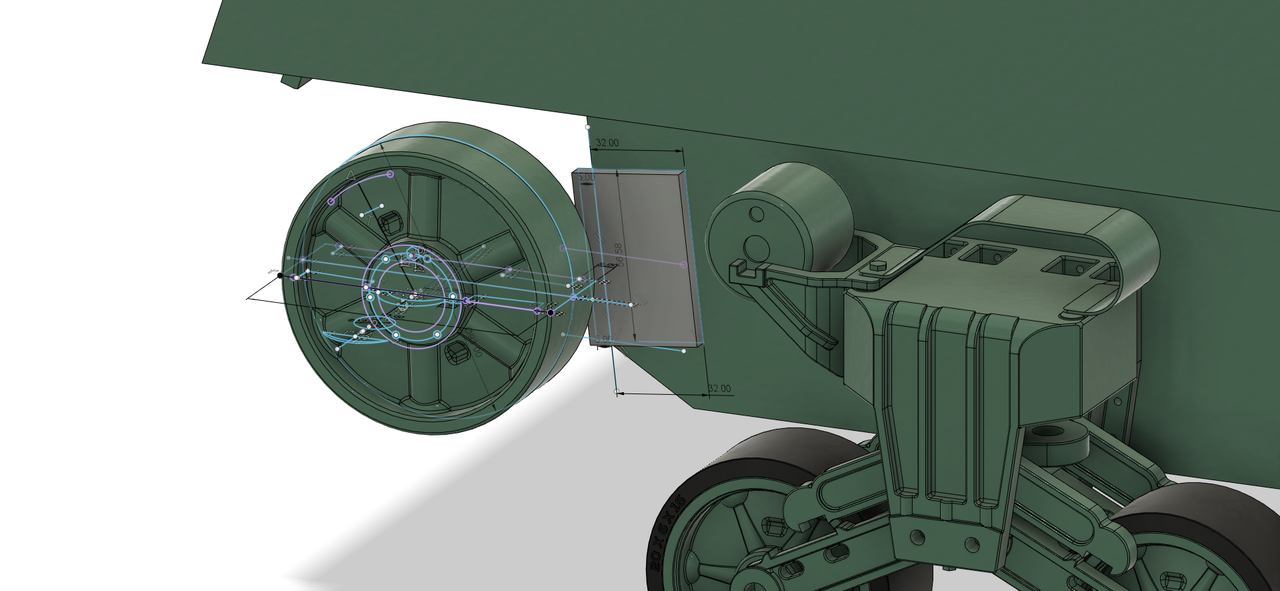Viewport: 1280px width, 591px height.
Task: Click the gray rectangular plate body
Action: click(x=640, y=257)
